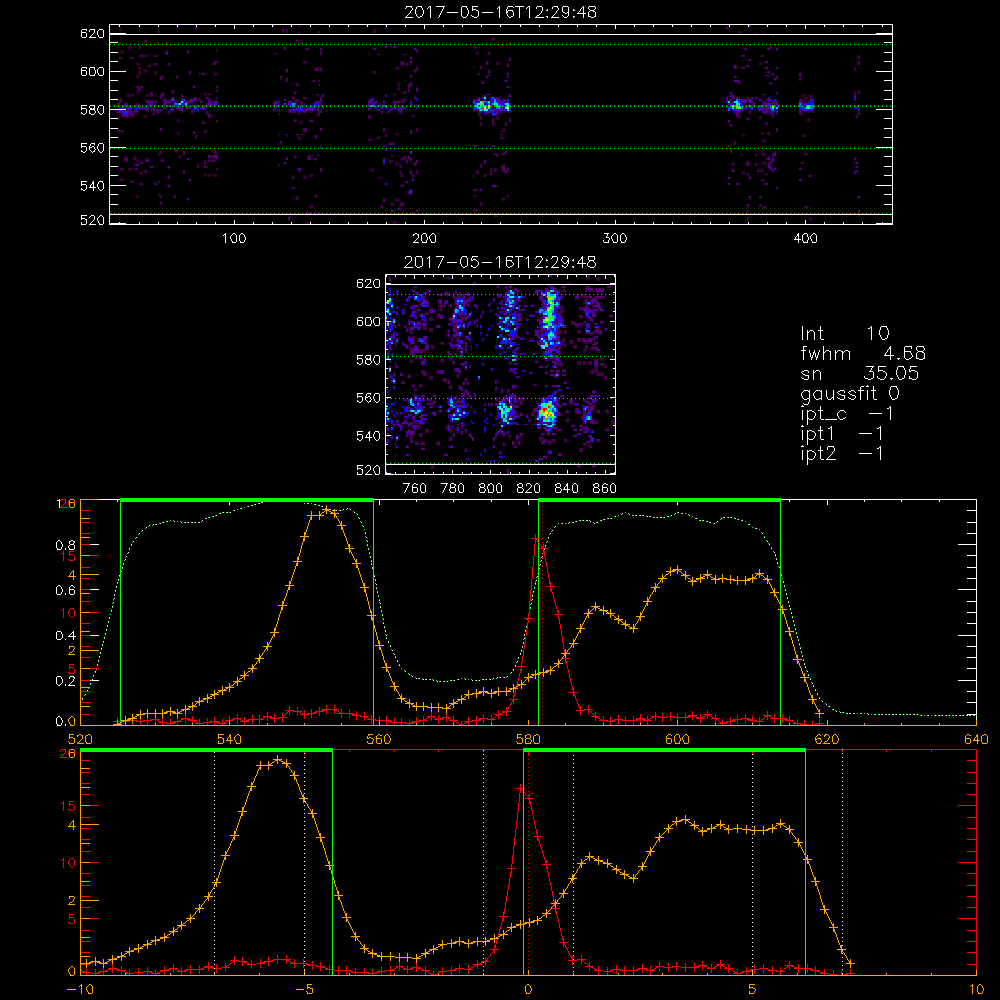Select the 'Int 10' readout text
This screenshot has width=1000, height=1000.
(844, 334)
